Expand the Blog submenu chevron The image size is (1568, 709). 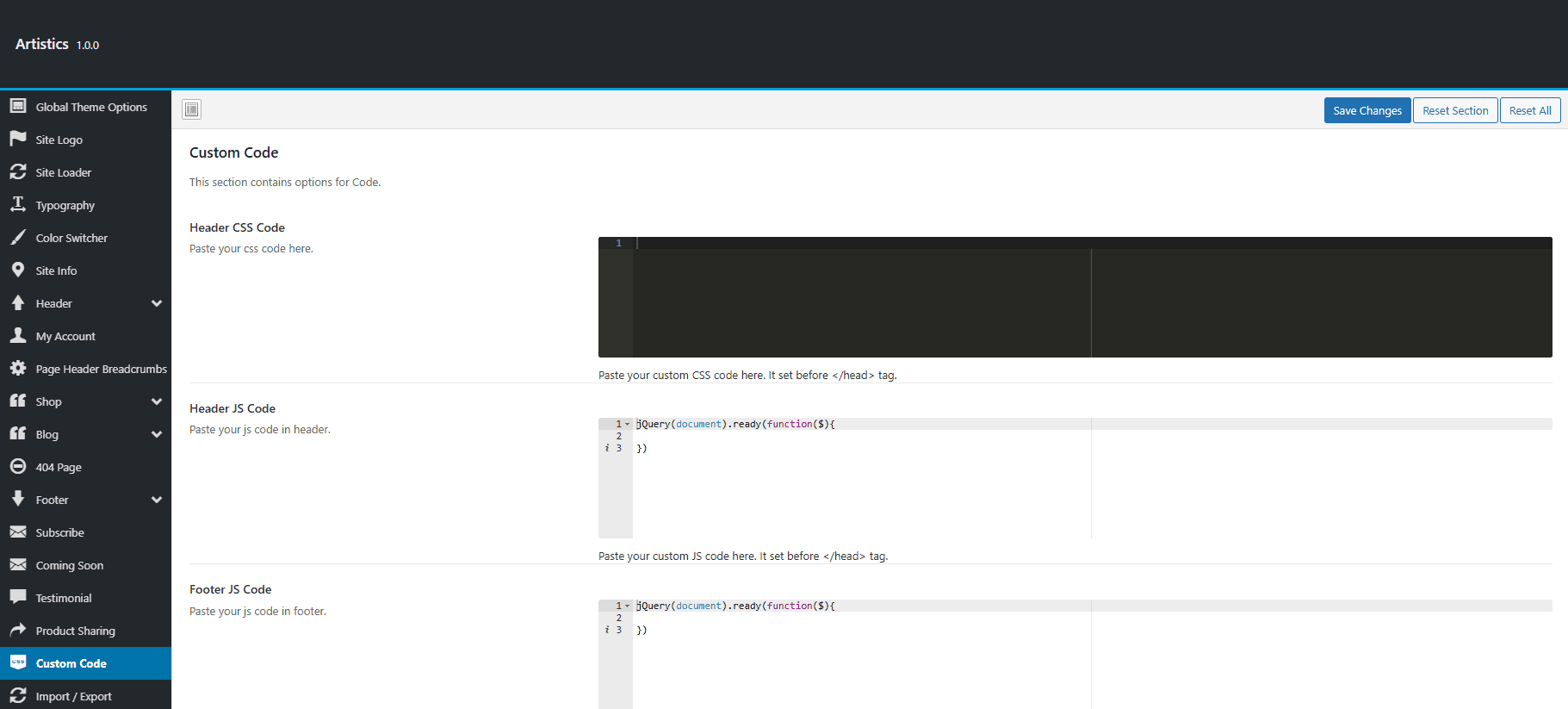click(x=157, y=434)
